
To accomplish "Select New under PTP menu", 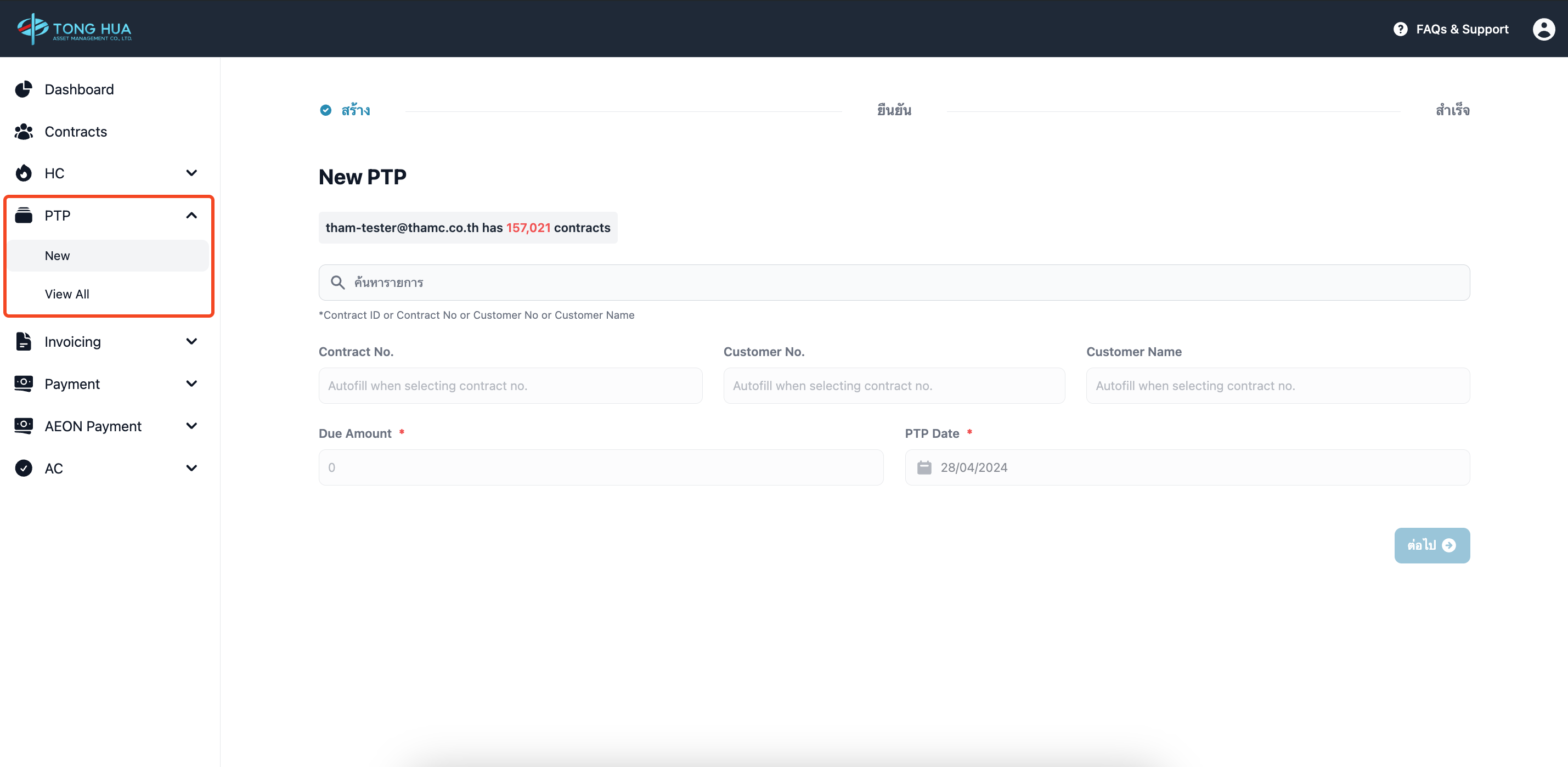I will pyautogui.click(x=57, y=256).
